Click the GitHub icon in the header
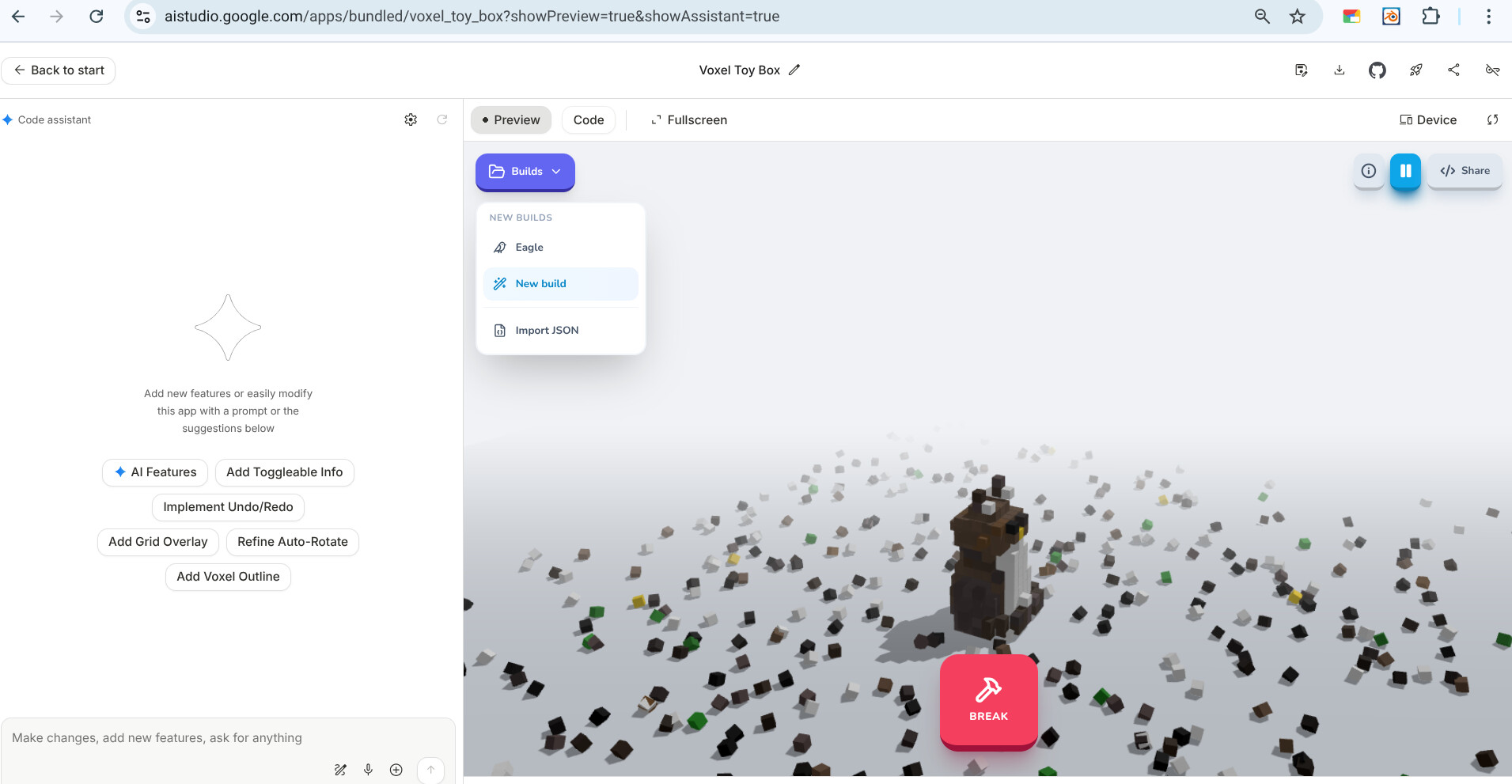Image resolution: width=1512 pixels, height=784 pixels. tap(1377, 70)
